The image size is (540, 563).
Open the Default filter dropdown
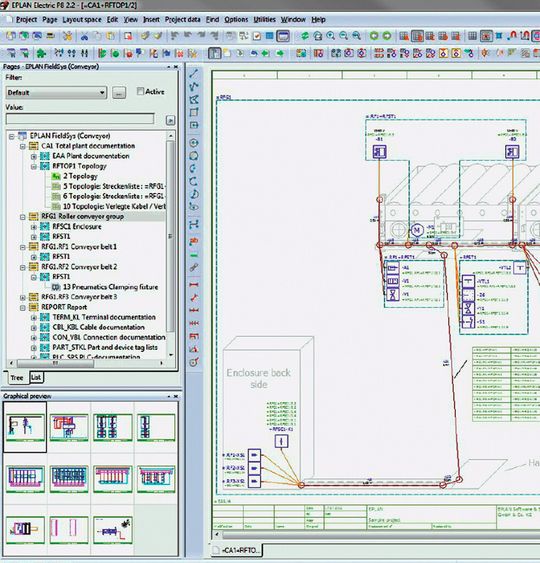pyautogui.click(x=56, y=93)
